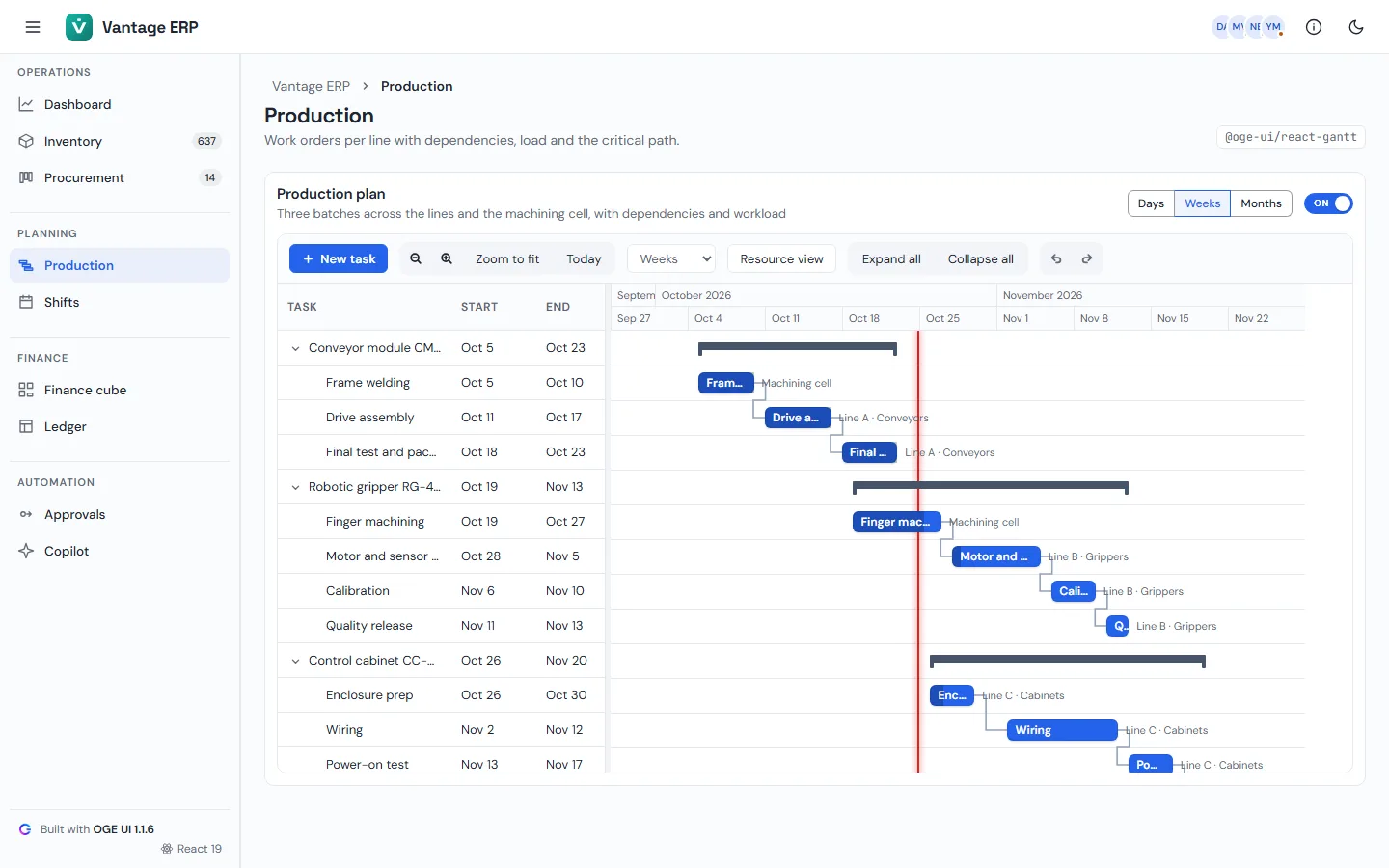The height and width of the screenshot is (868, 1389).
Task: Switch to Resource view
Action: point(781,258)
